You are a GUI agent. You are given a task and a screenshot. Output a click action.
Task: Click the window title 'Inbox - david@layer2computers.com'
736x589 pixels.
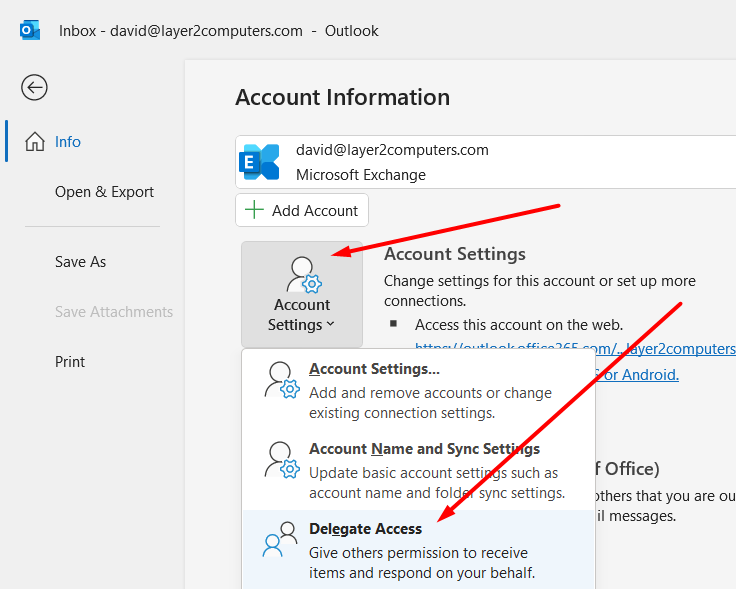point(181,31)
